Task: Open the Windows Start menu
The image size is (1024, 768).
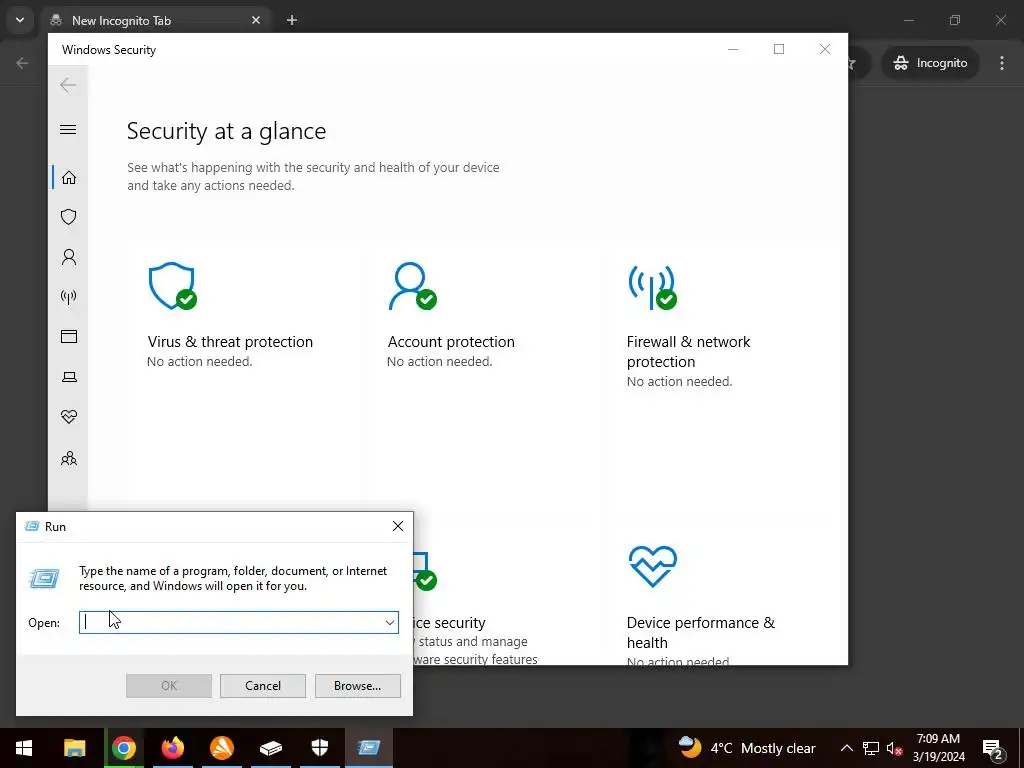Action: [x=24, y=748]
